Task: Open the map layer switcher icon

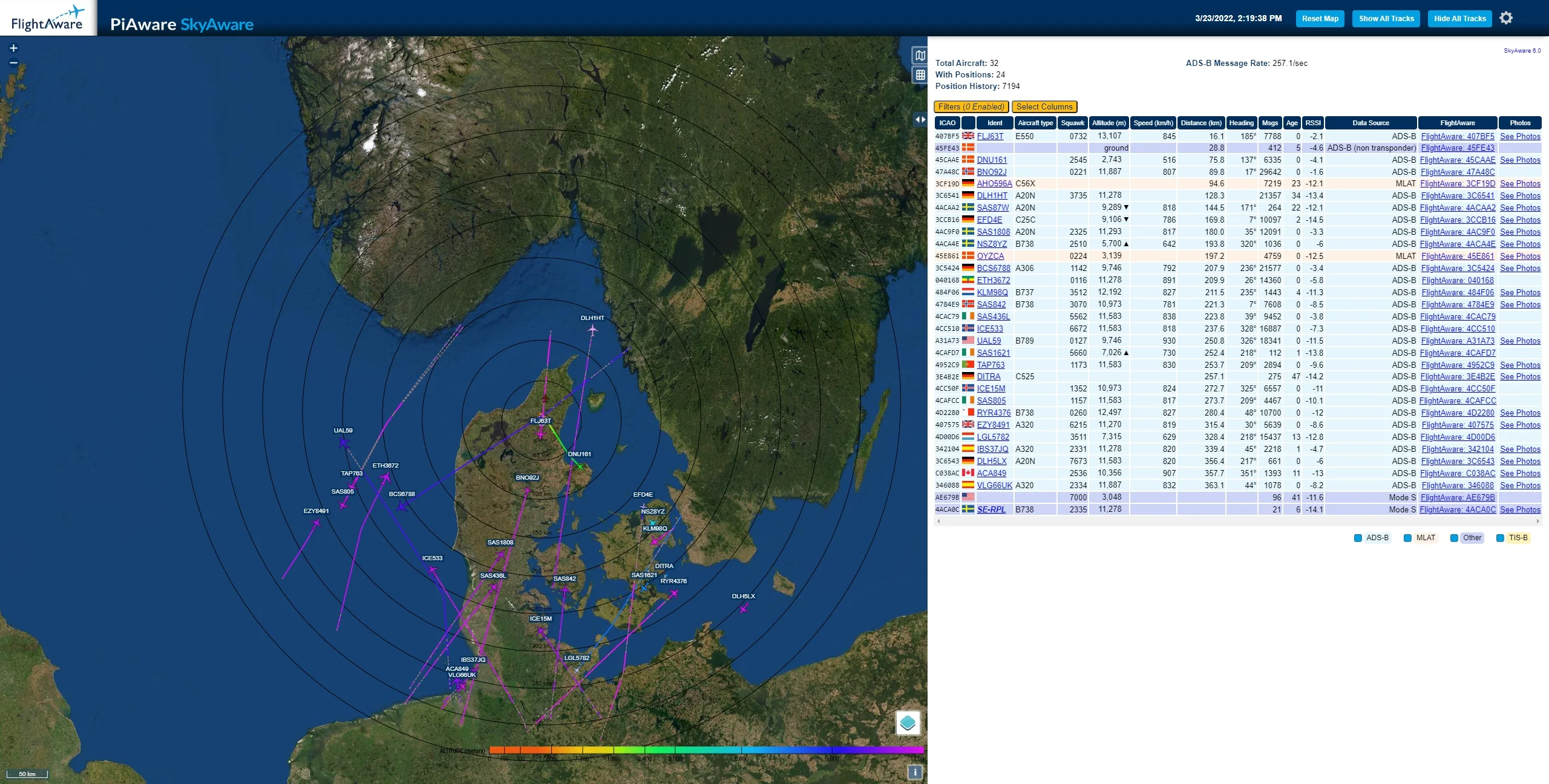Action: click(x=908, y=722)
